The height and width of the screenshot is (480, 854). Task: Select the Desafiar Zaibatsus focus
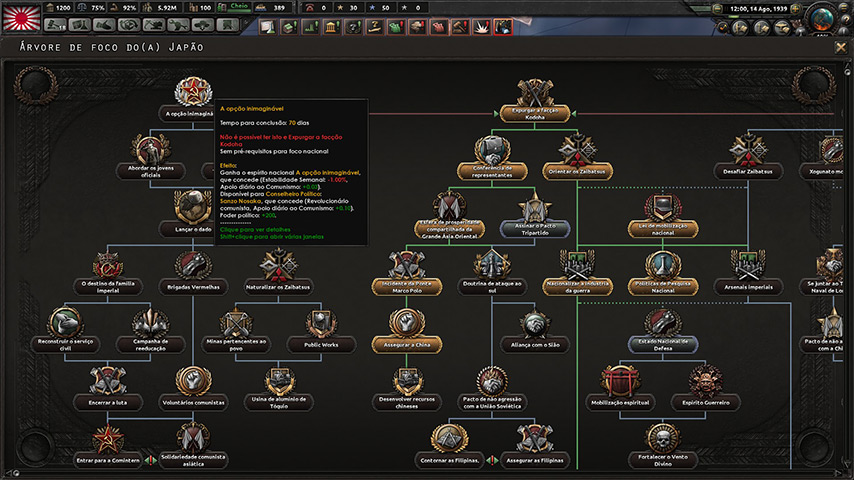click(748, 158)
